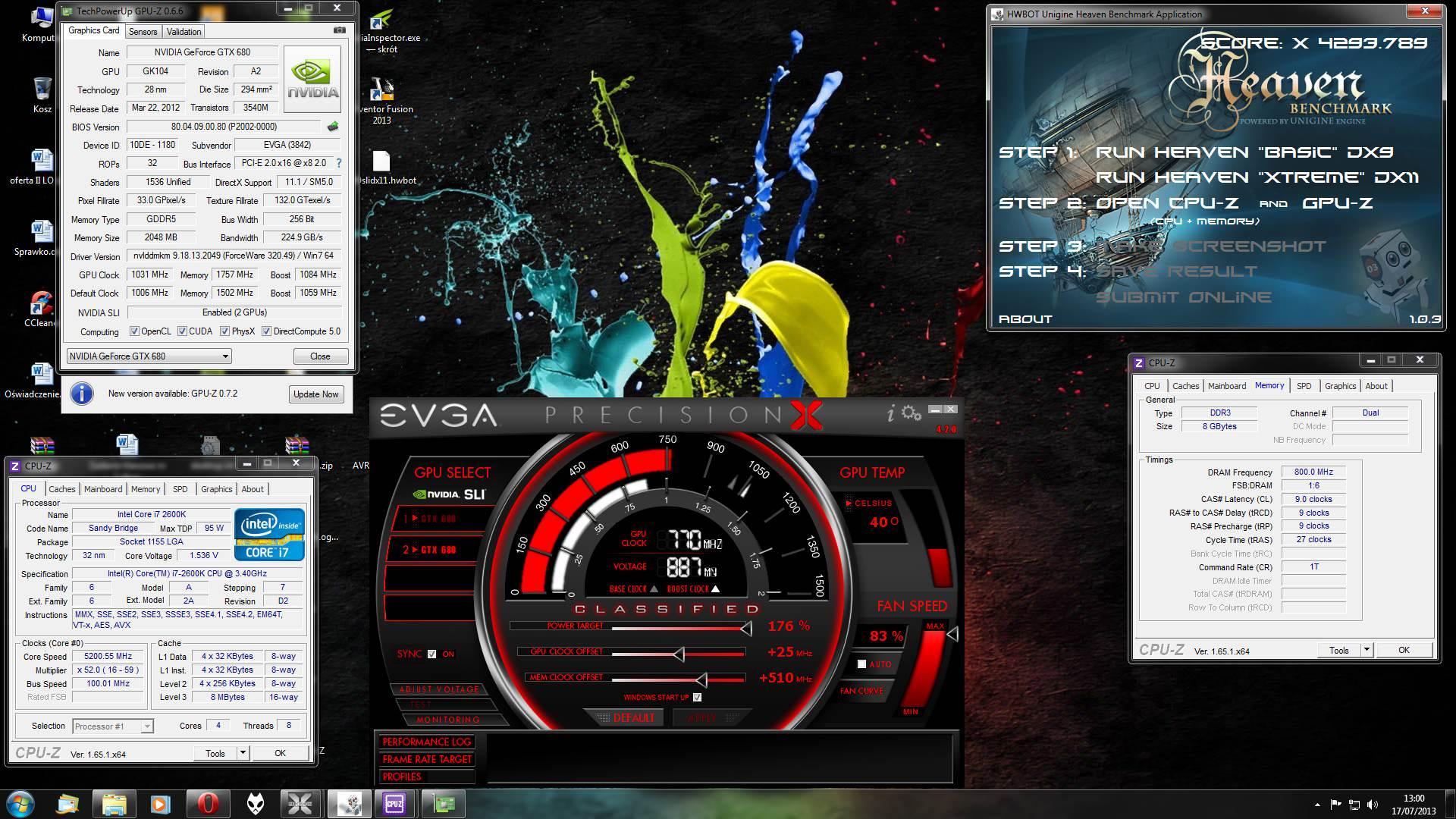Viewport: 1456px width, 819px height.
Task: Click ABOUT in the HWBOT Heaven window
Action: (x=1025, y=319)
